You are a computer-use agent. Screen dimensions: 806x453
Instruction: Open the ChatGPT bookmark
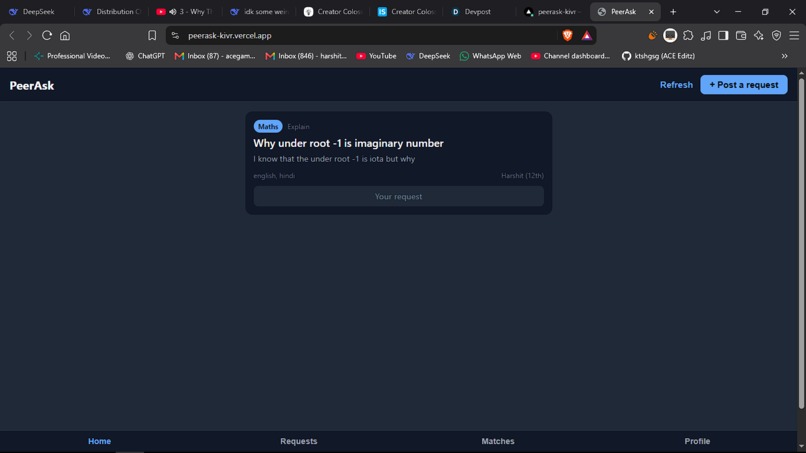pyautogui.click(x=145, y=56)
